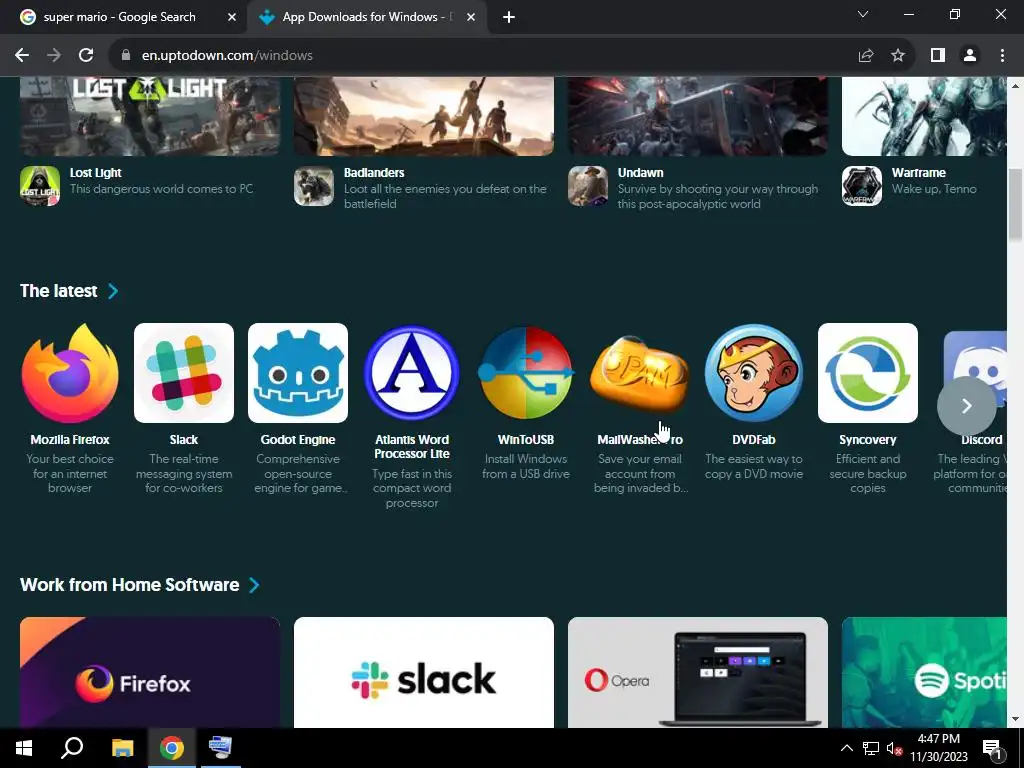Click the taskbar clock and date

pos(938,748)
